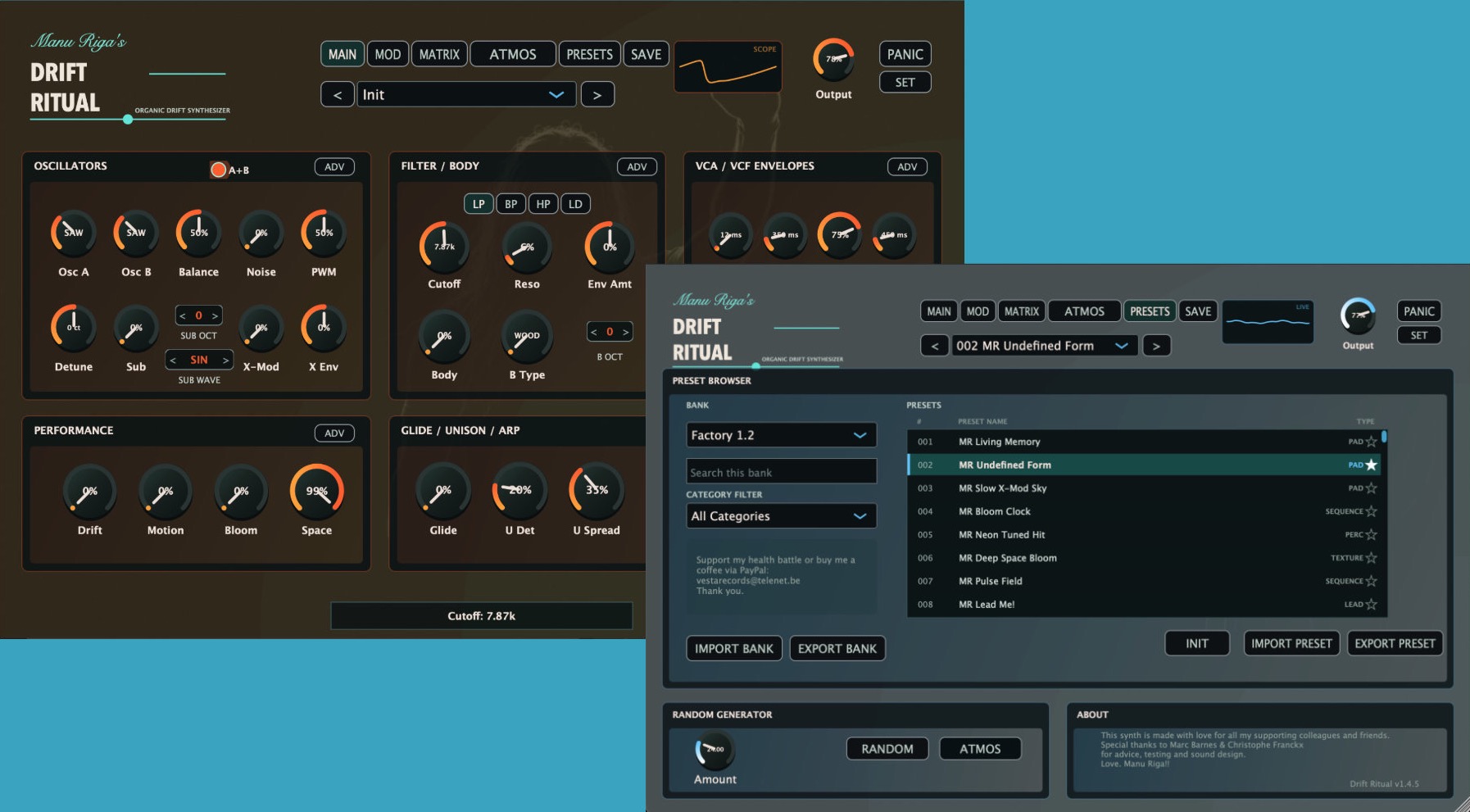This screenshot has height=812, width=1470.
Task: Star the MR Slow X-Mod Sky preset
Action: 1371,488
